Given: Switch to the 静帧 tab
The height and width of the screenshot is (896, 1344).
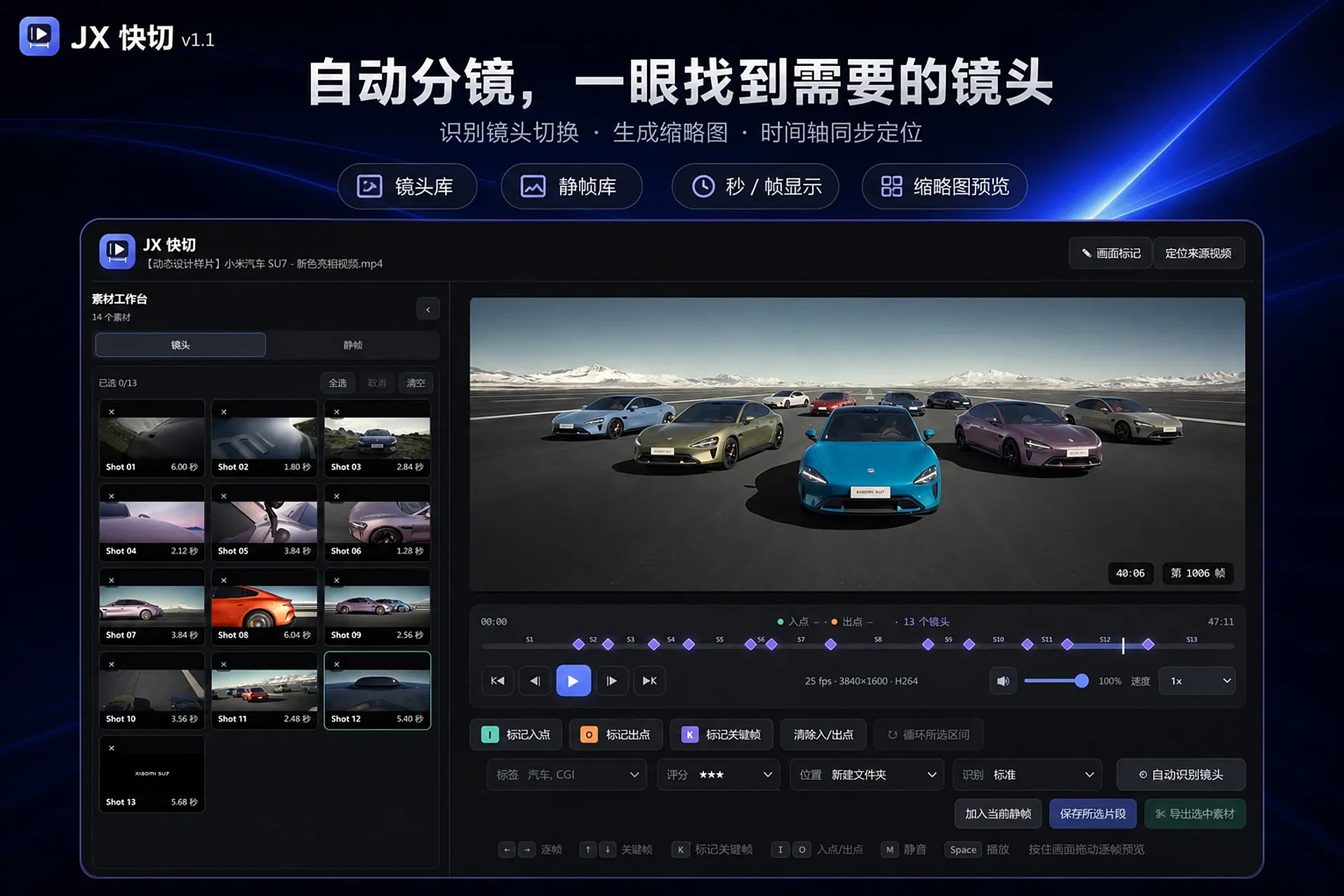Looking at the screenshot, I should point(353,345).
